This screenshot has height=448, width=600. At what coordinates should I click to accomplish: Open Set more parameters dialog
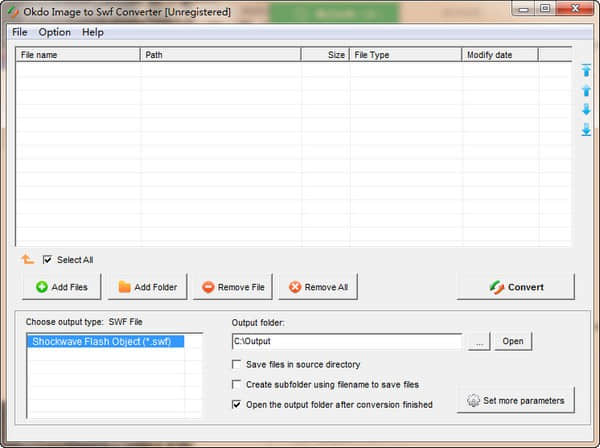[515, 400]
